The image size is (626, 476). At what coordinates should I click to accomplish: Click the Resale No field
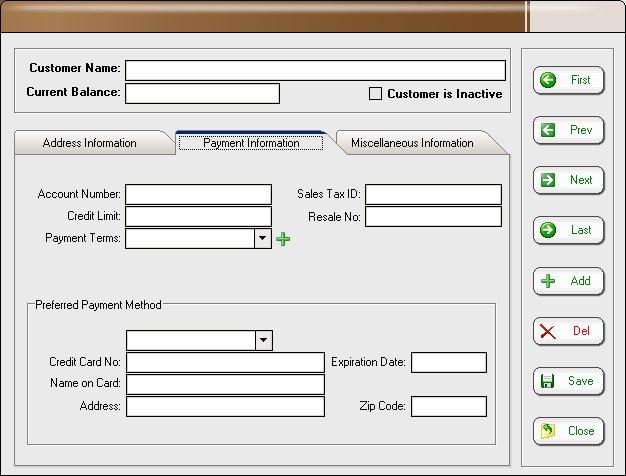(x=434, y=216)
